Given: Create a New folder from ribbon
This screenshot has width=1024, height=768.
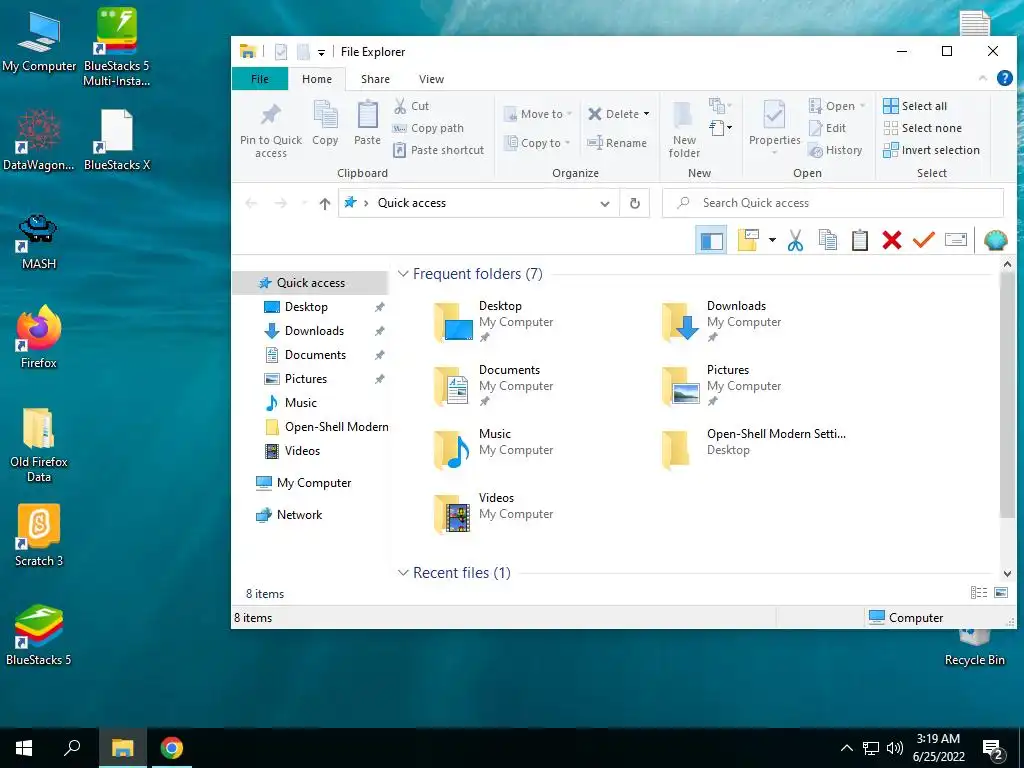Looking at the screenshot, I should (x=684, y=130).
